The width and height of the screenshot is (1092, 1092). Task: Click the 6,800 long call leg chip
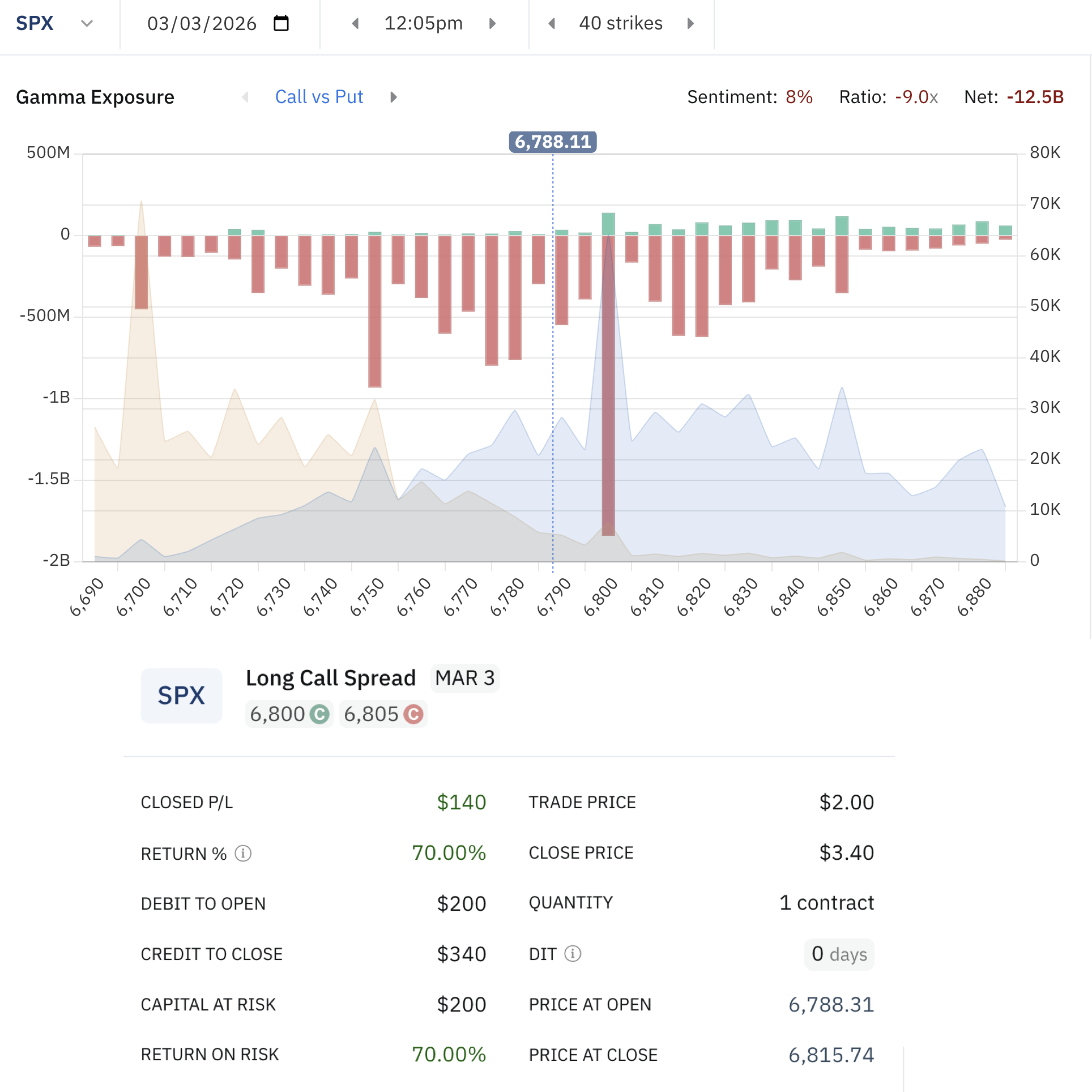(x=289, y=714)
